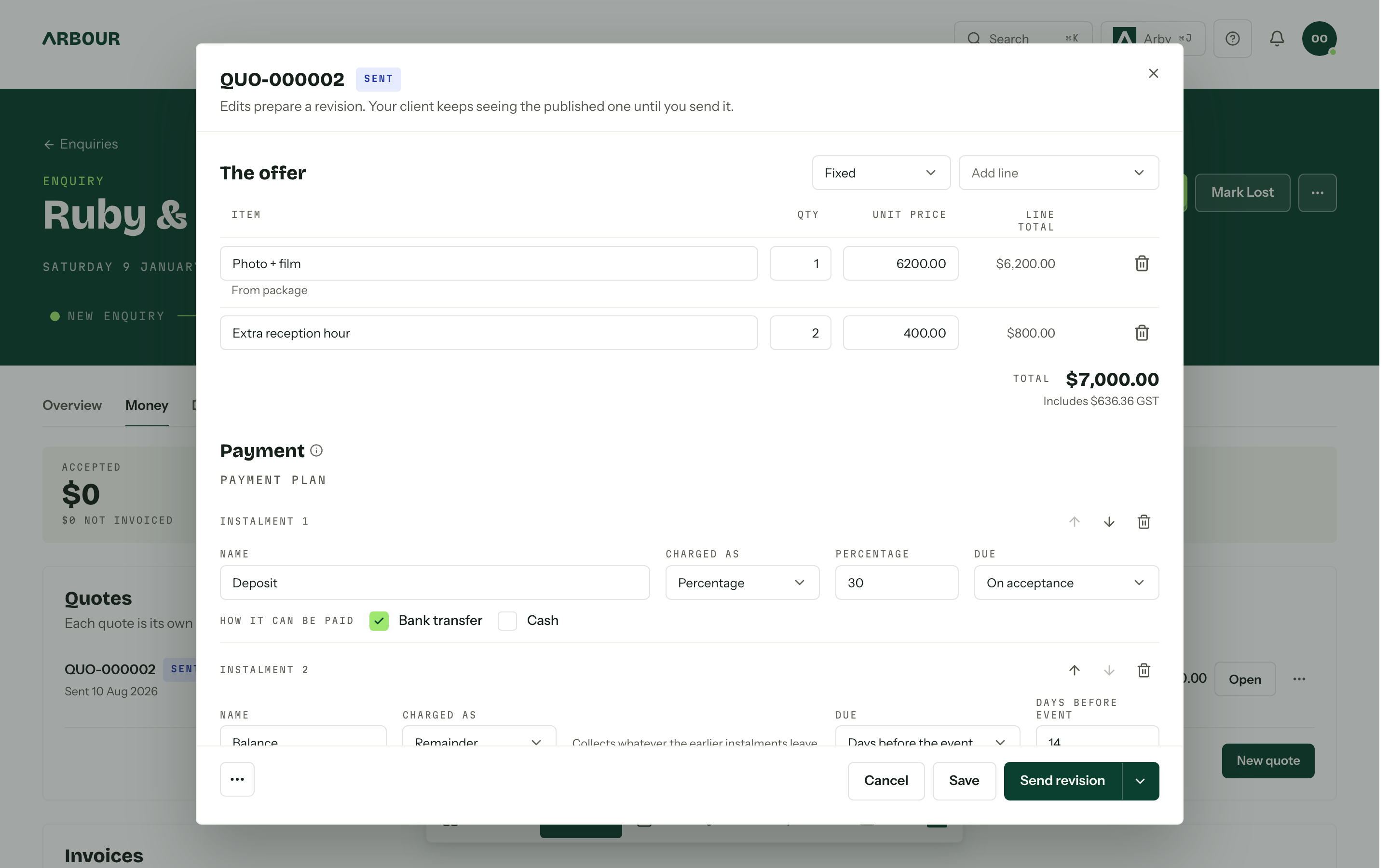Enable Bank transfer for Deposit
This screenshot has height=868, width=1389.
[379, 621]
